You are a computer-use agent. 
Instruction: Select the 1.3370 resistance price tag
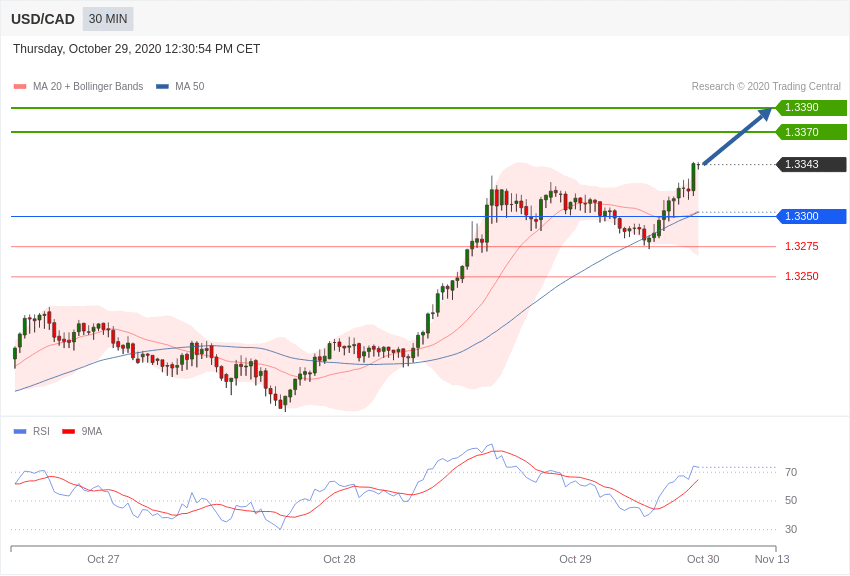811,132
